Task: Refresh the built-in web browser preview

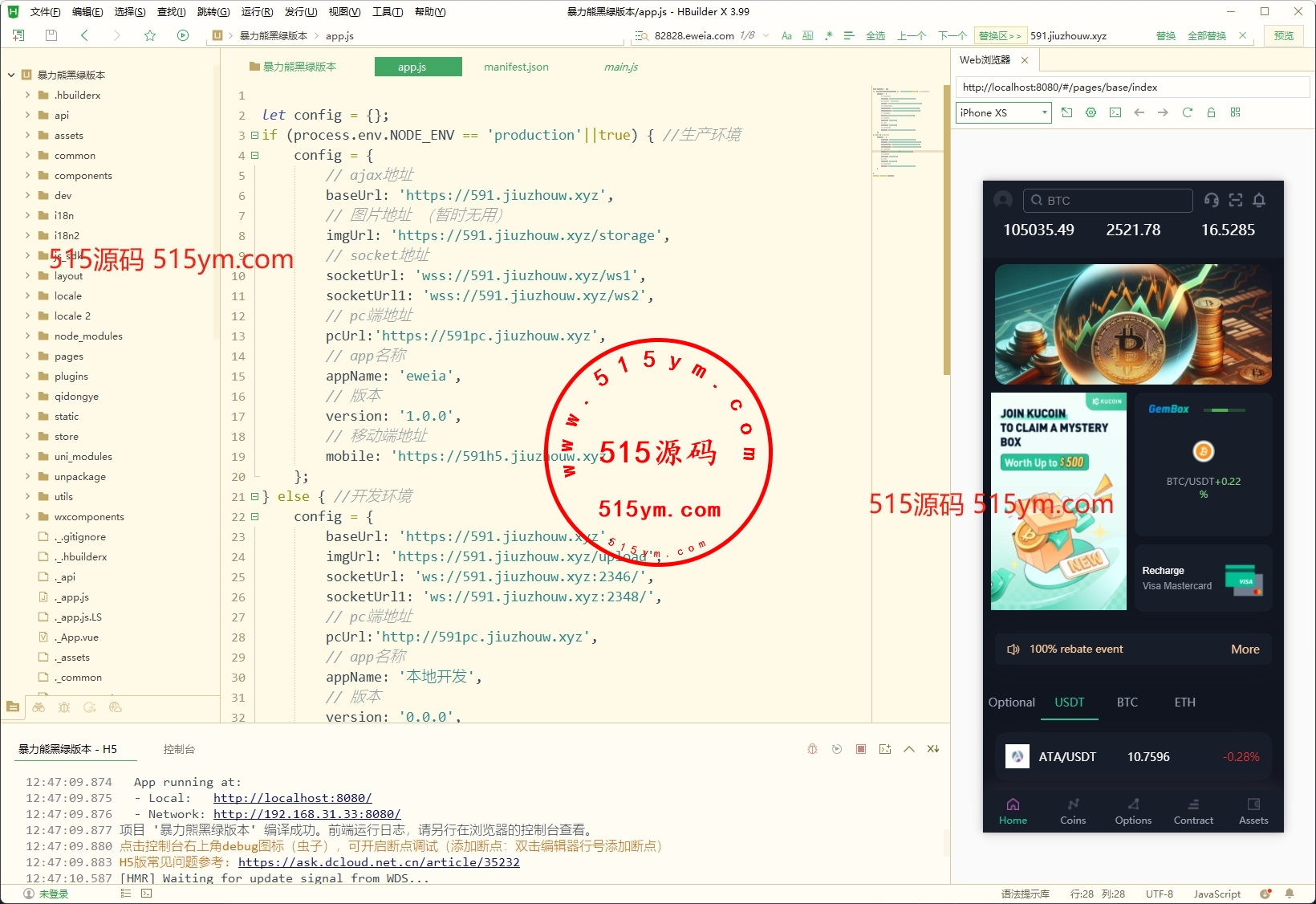Action: (x=1187, y=112)
